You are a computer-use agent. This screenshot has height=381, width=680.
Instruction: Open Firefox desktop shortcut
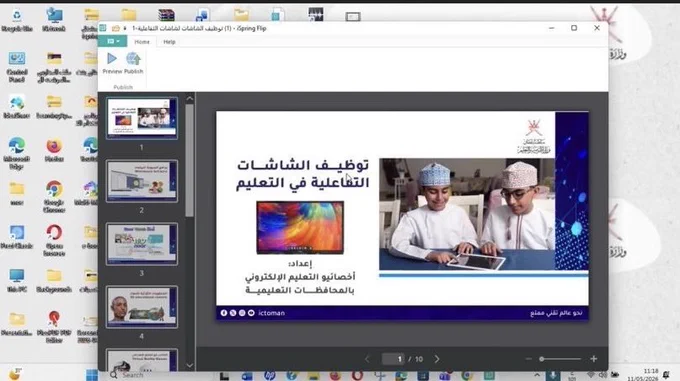pyautogui.click(x=54, y=150)
